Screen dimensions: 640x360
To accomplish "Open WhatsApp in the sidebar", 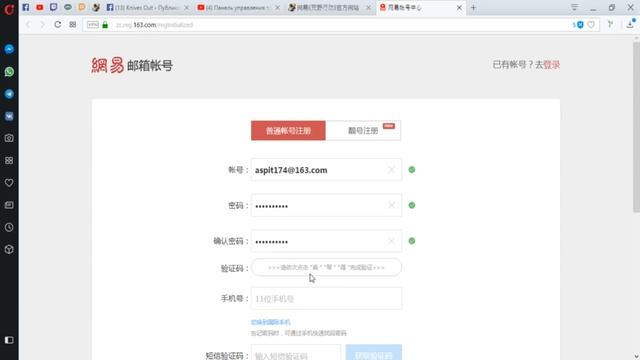I will pyautogui.click(x=9, y=72).
